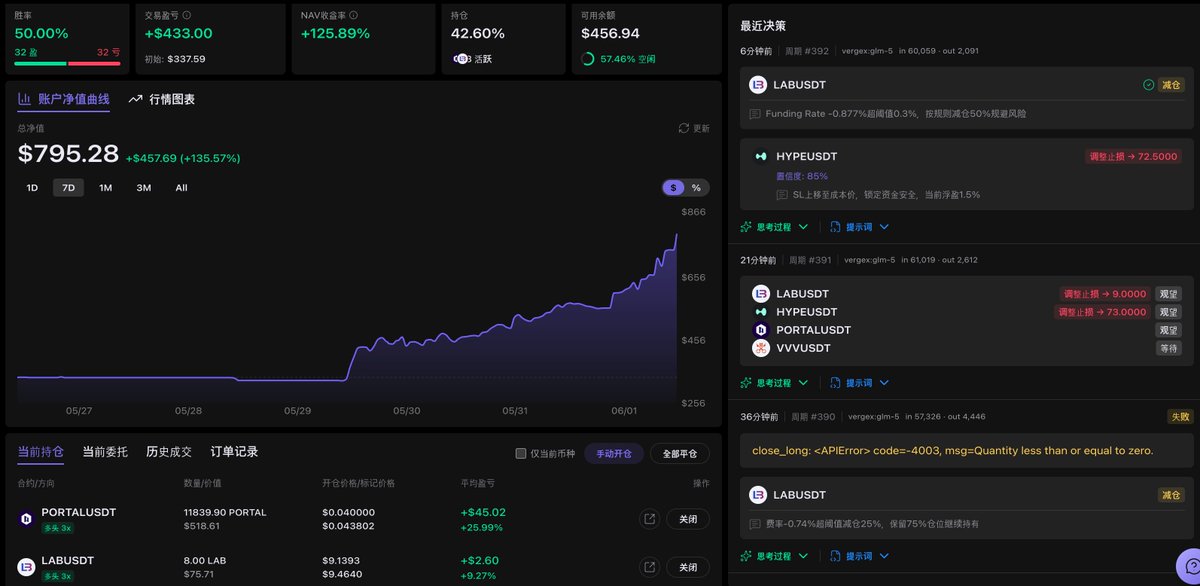Click the 等待 badge on VVVUSDT row
The width and height of the screenshot is (1200, 586).
coord(1168,348)
